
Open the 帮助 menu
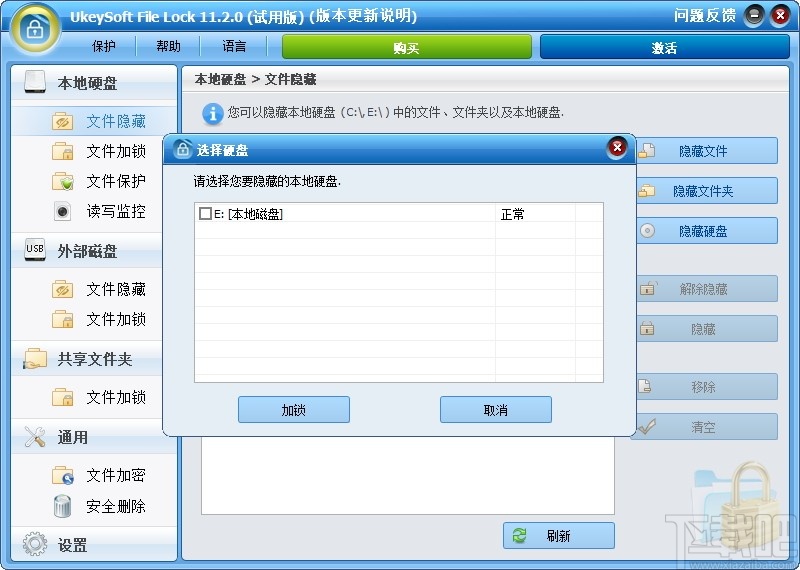click(168, 46)
